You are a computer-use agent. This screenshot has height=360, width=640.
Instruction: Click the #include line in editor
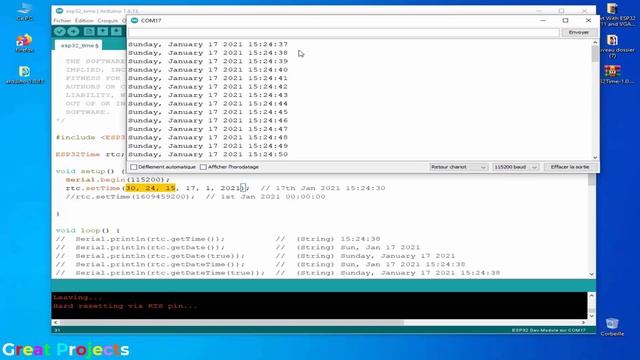pos(91,138)
